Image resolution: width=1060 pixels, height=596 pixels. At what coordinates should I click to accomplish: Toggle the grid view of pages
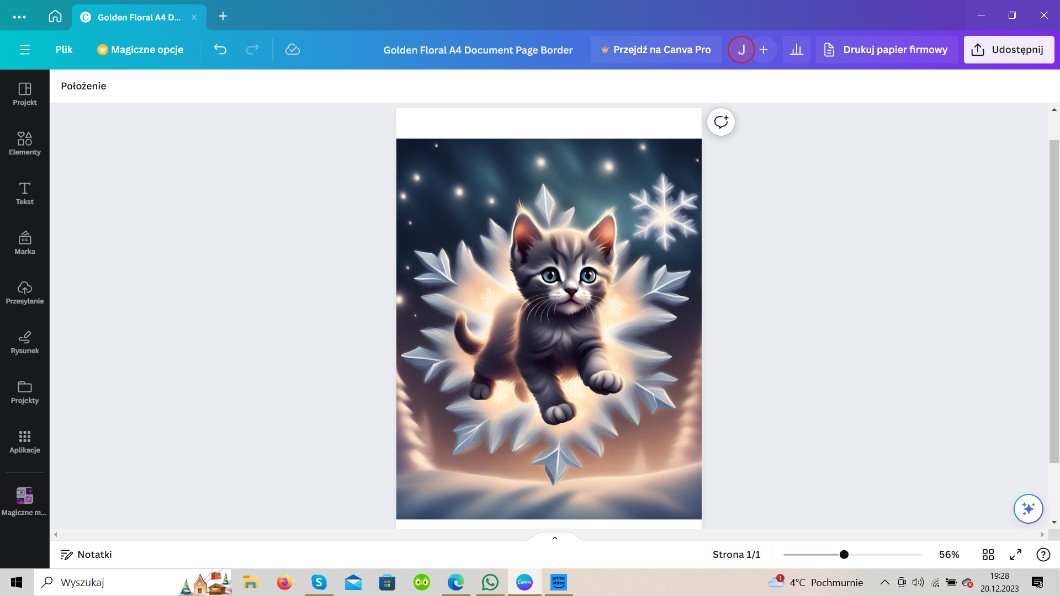coord(988,554)
